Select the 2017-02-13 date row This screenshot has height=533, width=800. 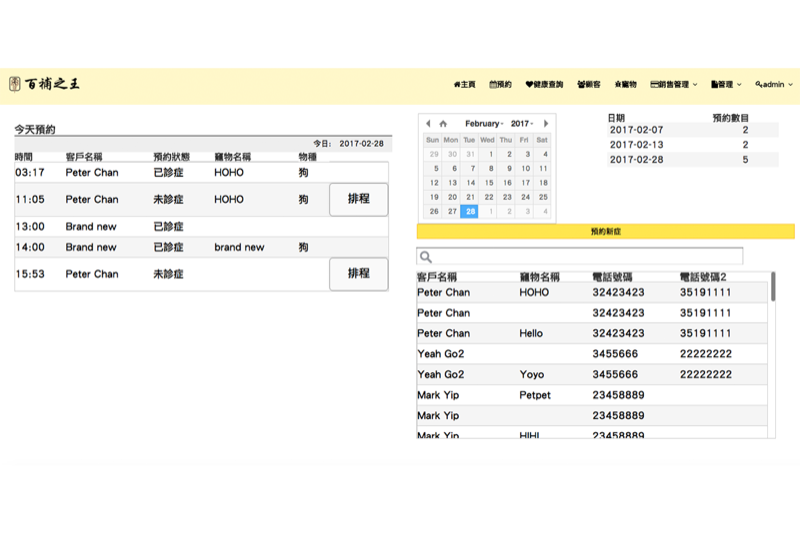click(693, 145)
